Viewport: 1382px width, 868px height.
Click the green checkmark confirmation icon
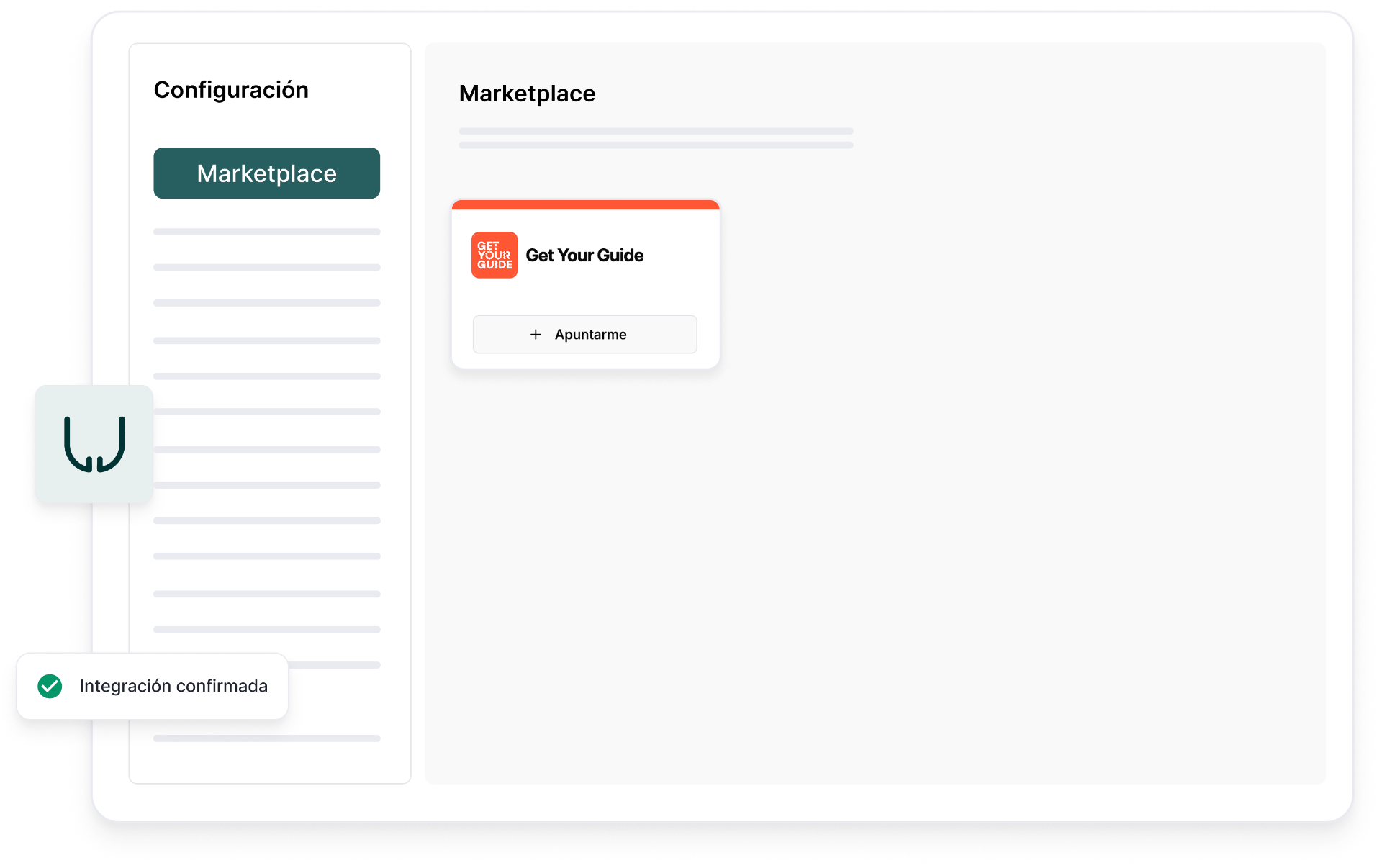pos(50,686)
